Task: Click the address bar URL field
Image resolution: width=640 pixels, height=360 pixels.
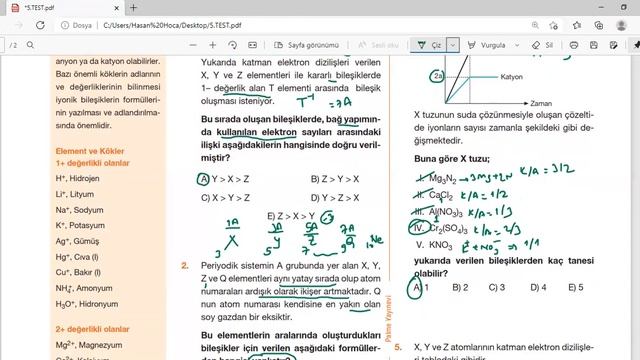Action: pos(172,25)
